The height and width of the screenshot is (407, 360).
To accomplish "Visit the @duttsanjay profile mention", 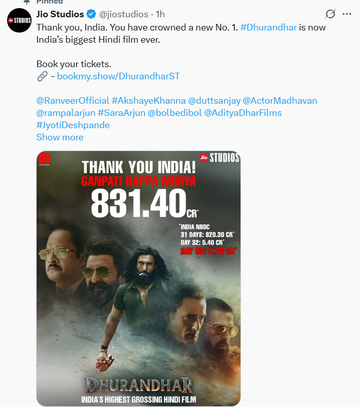I will 214,101.
